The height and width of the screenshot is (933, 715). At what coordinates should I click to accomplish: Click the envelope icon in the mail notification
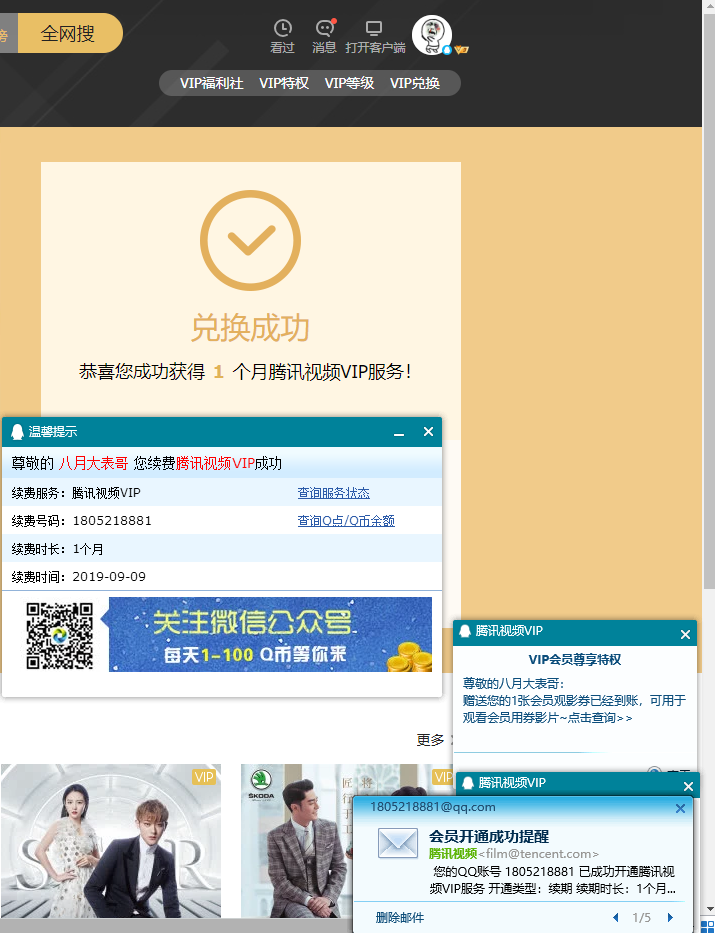click(397, 844)
